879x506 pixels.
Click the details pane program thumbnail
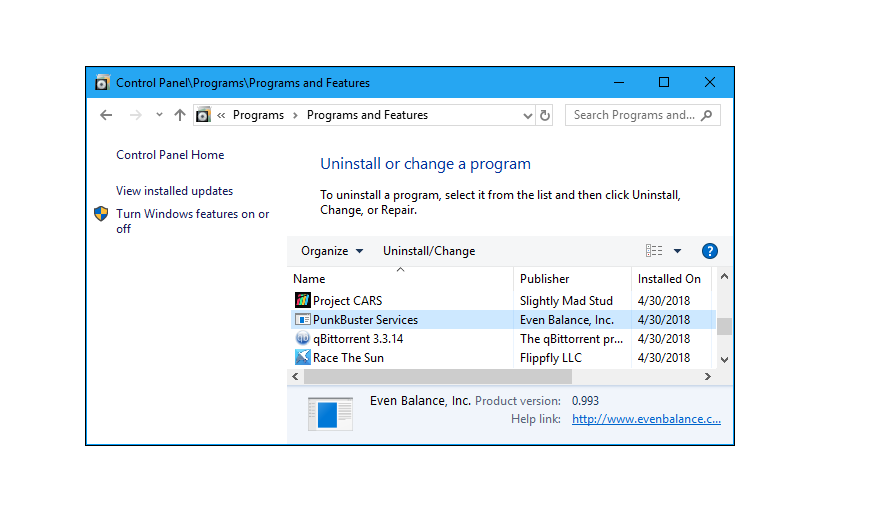coord(330,414)
